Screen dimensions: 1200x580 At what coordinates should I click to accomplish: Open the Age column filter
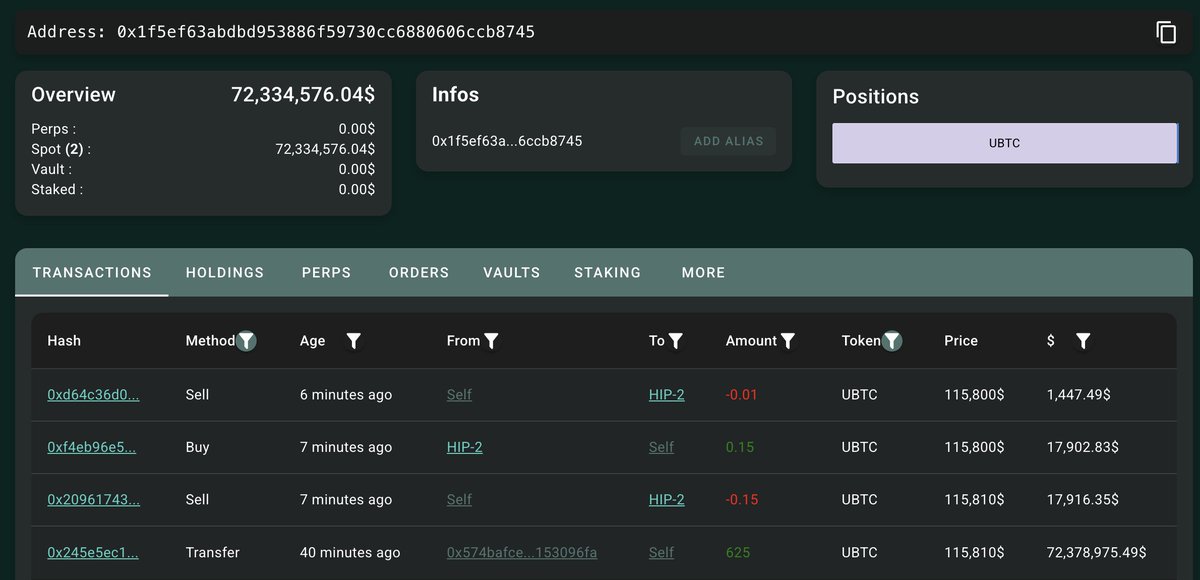point(353,341)
